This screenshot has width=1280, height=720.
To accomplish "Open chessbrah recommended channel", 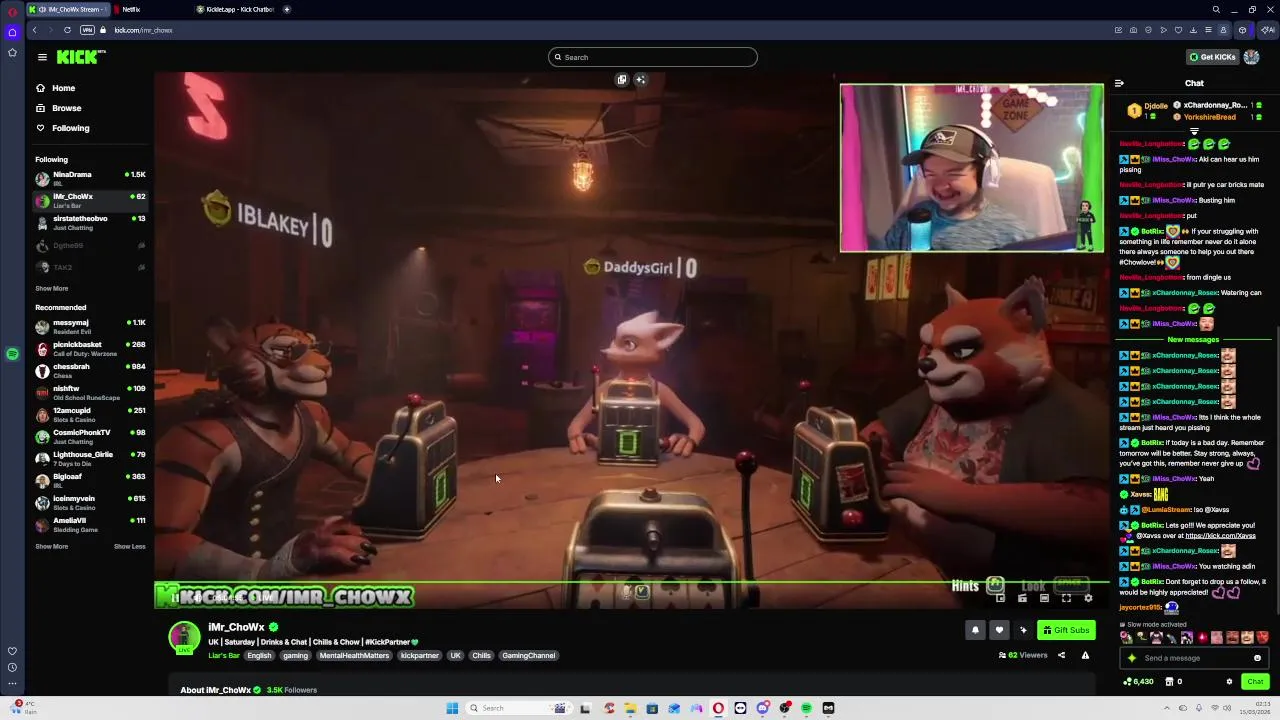I will pos(90,370).
